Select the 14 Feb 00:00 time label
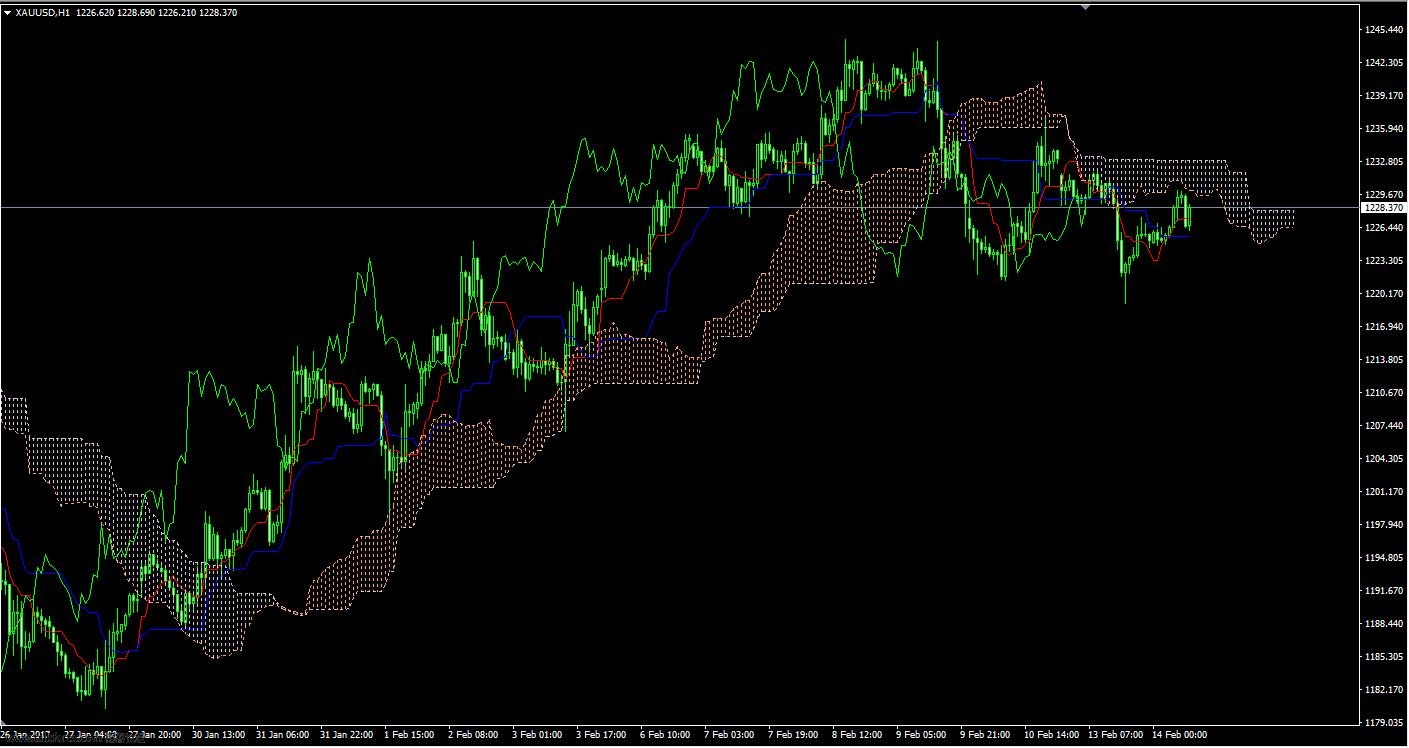Viewport: 1409px width, 748px height. [1180, 736]
